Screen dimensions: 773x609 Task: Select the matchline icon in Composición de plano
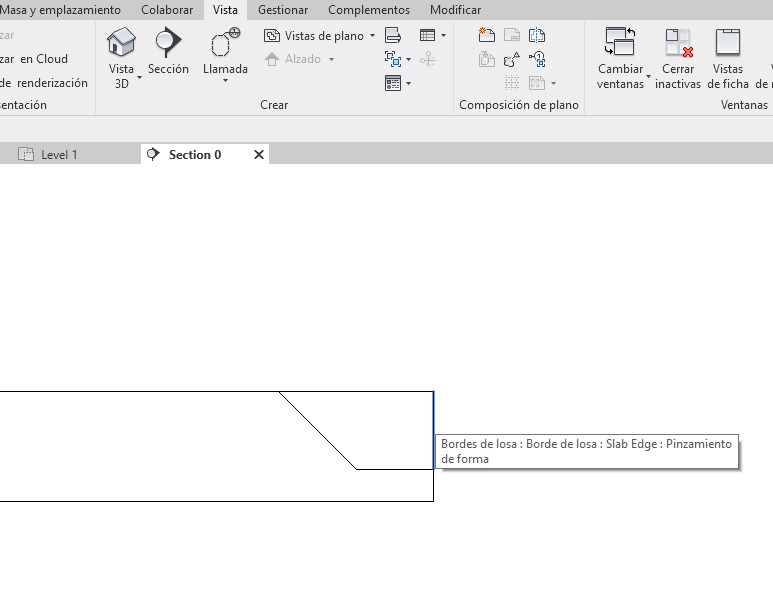point(537,35)
